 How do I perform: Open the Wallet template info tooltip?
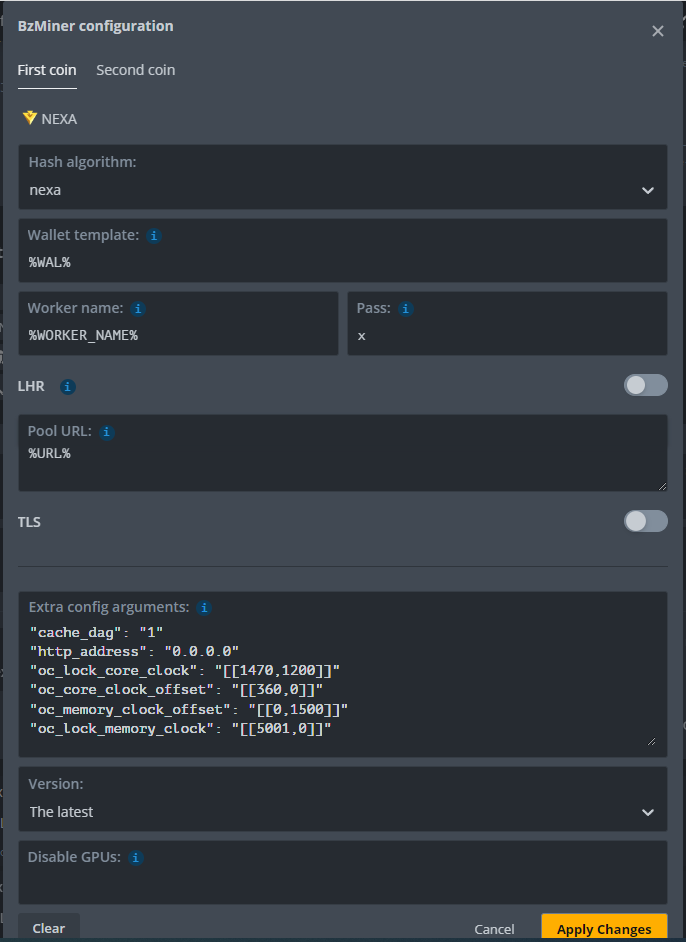point(154,235)
